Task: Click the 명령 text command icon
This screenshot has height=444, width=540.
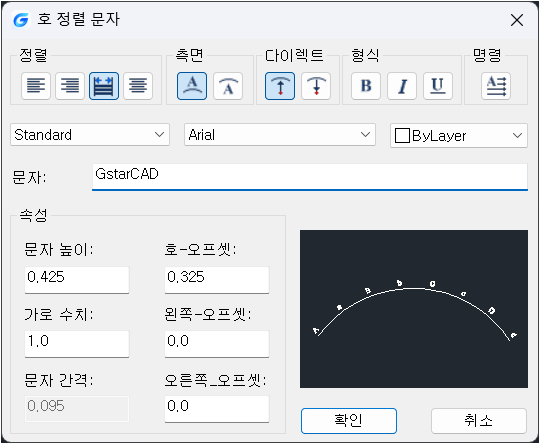Action: [496, 86]
